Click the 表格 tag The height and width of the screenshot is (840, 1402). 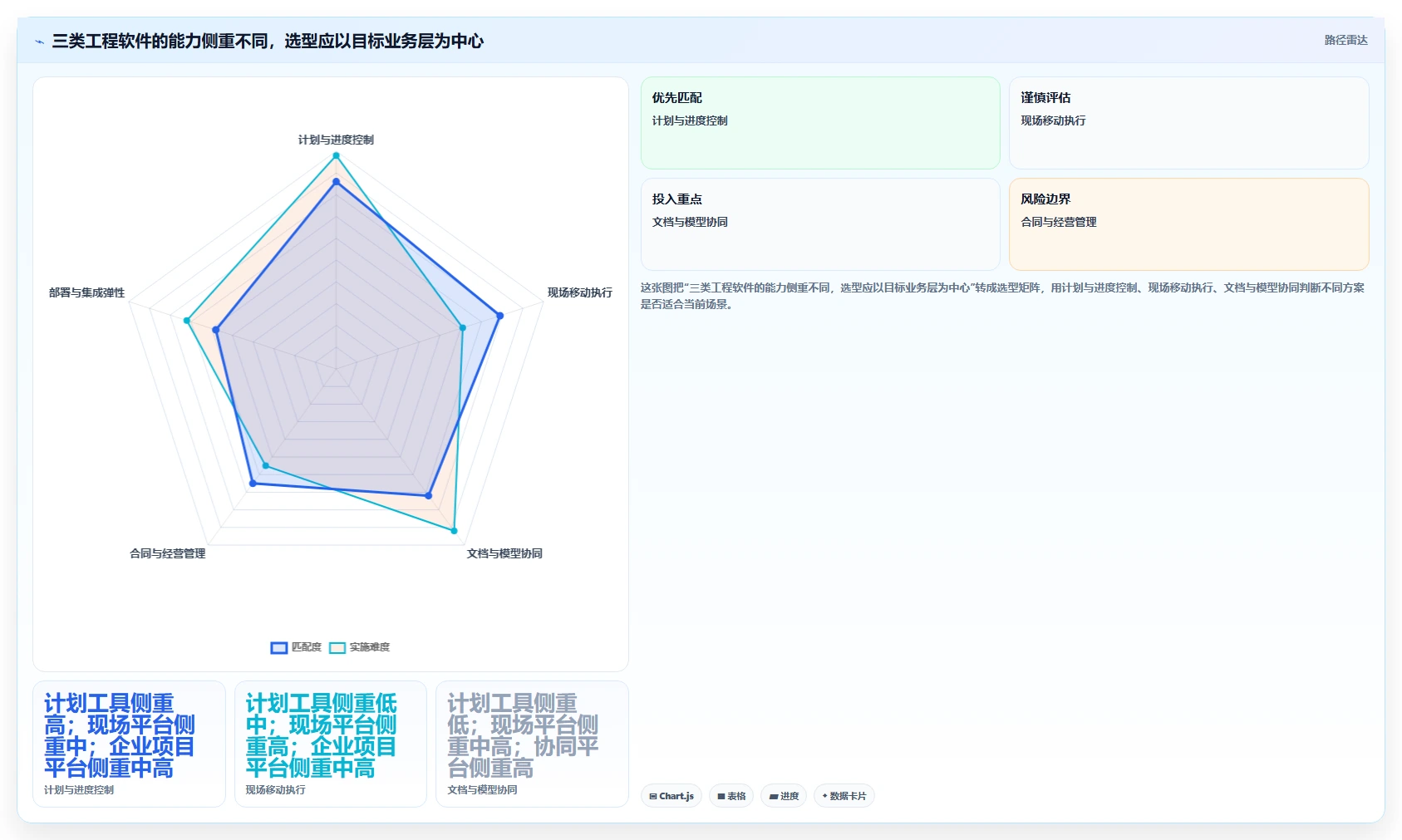point(731,796)
